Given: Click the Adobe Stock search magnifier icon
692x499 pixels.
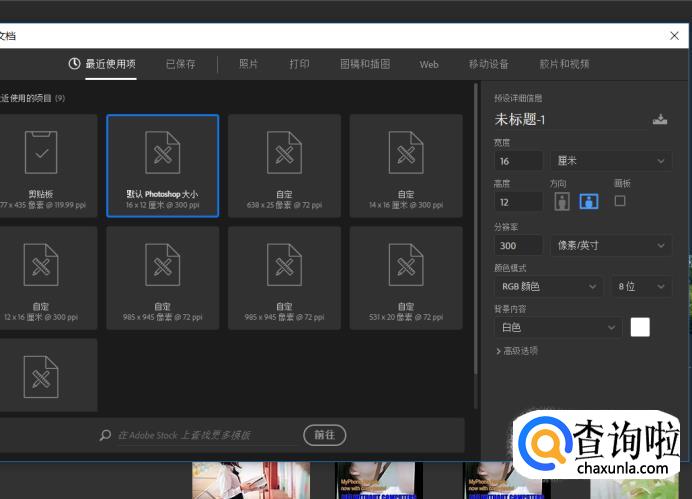Looking at the screenshot, I should [105, 435].
